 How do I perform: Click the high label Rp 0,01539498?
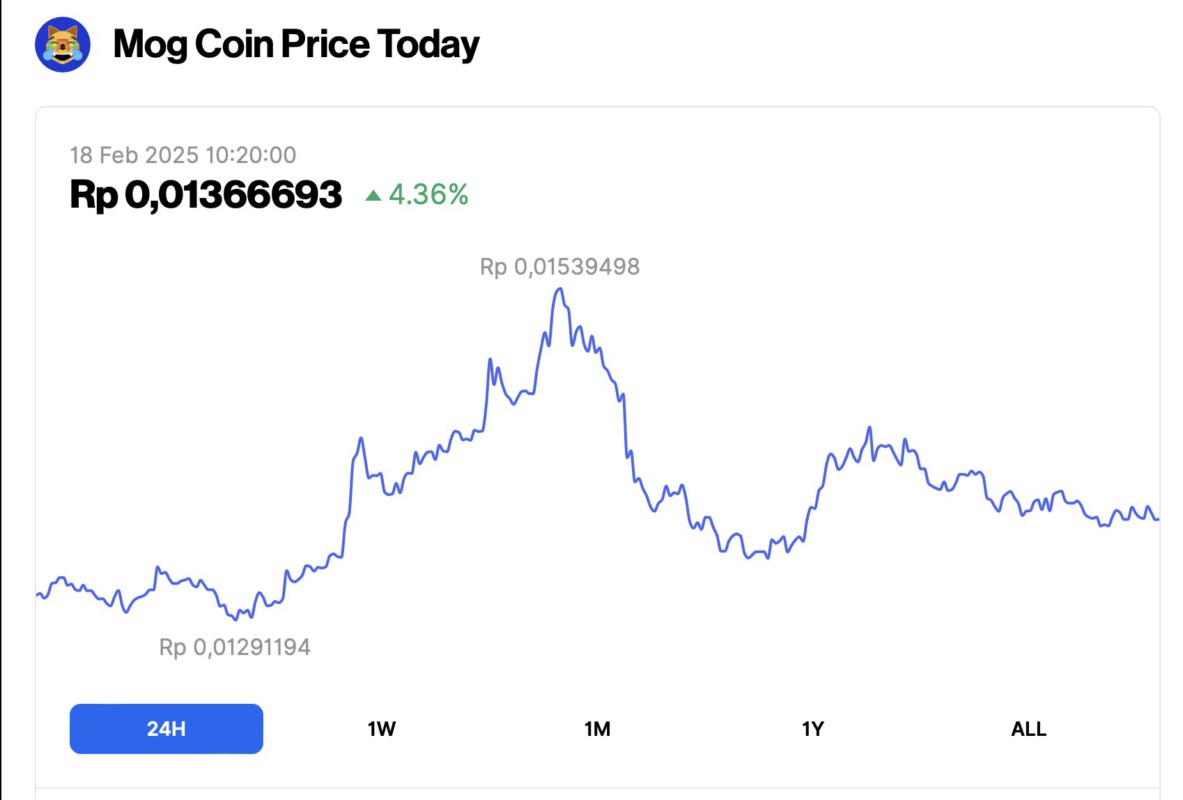pos(560,267)
